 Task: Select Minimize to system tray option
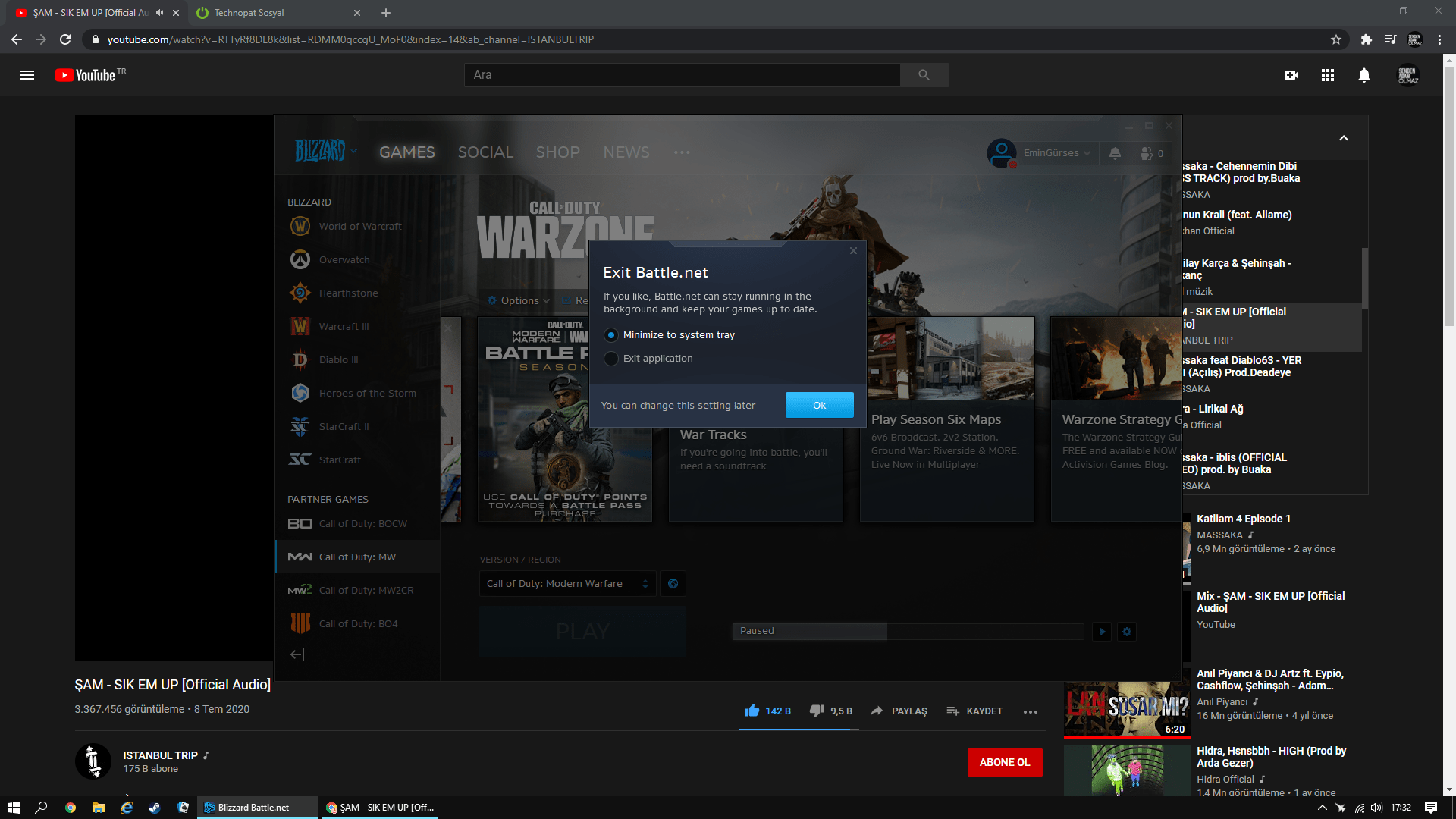pos(611,335)
